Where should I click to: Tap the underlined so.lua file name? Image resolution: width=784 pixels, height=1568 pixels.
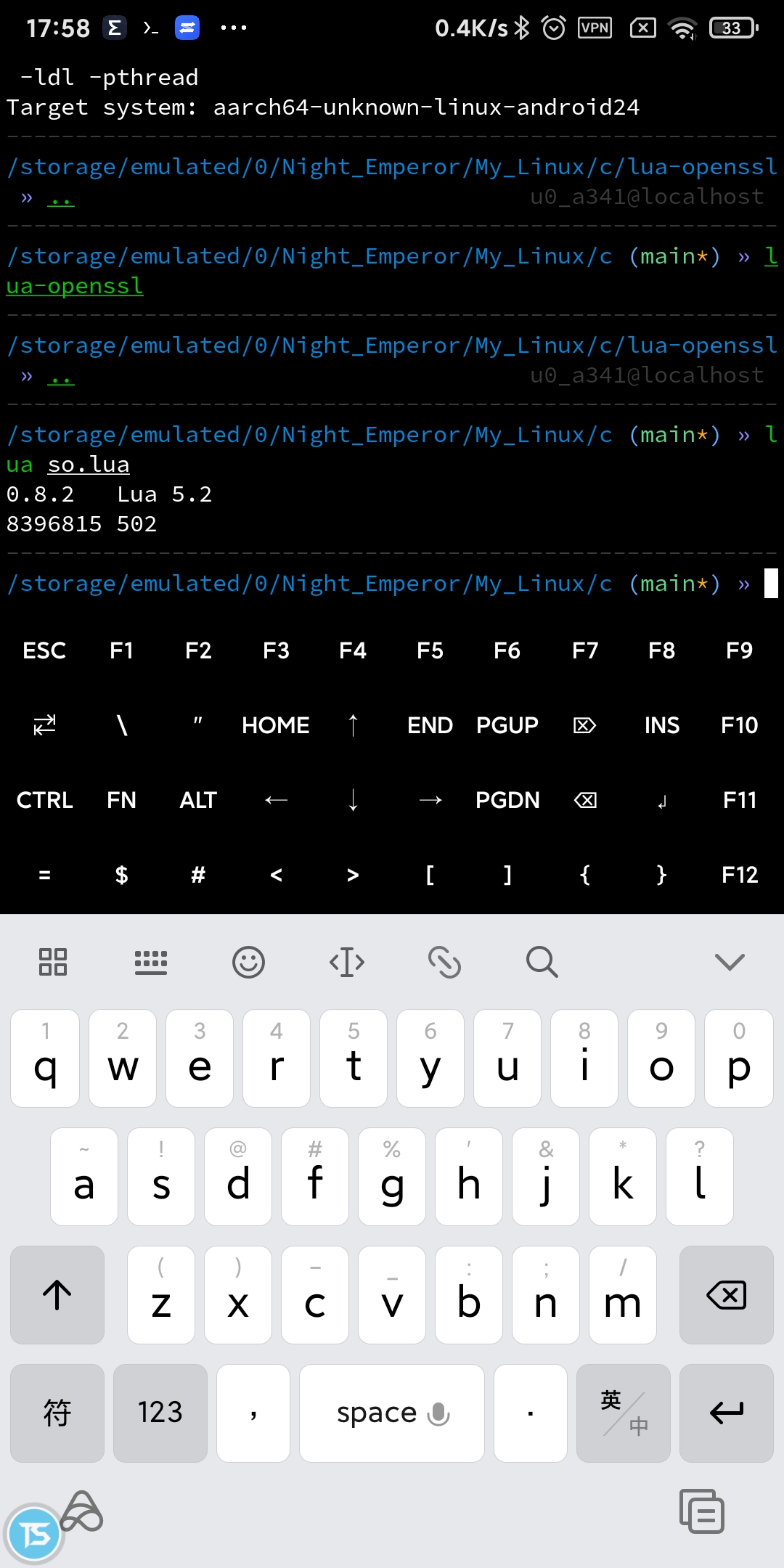click(89, 465)
